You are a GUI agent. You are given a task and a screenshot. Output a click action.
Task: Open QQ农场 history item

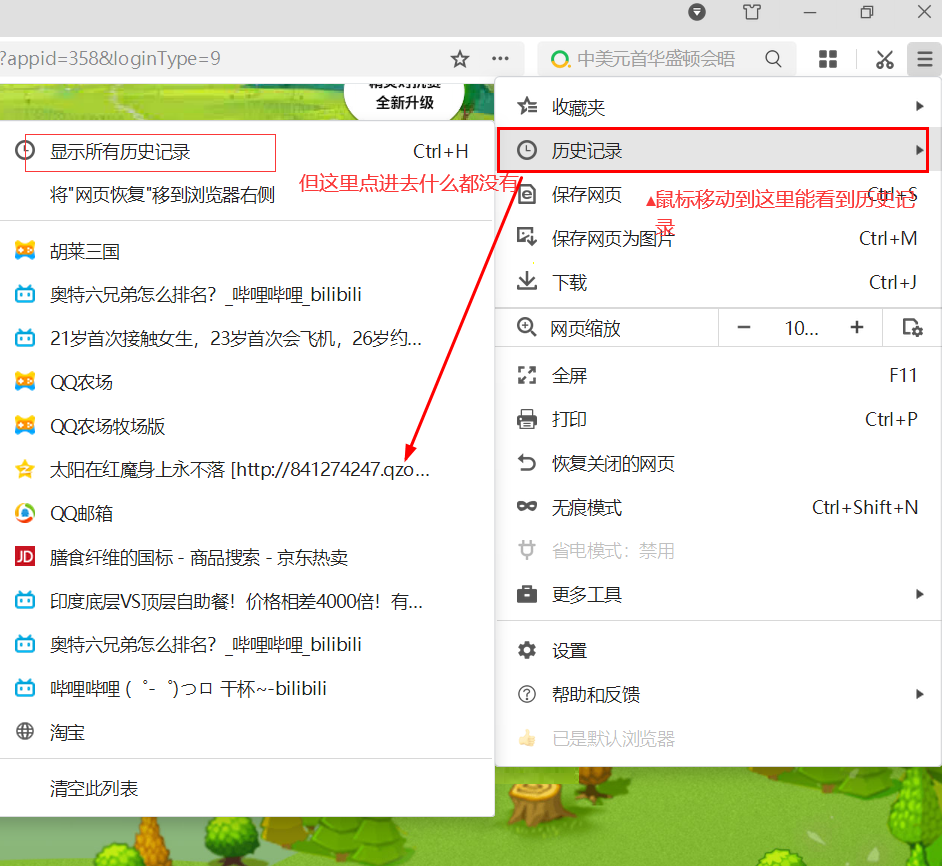(x=246, y=382)
